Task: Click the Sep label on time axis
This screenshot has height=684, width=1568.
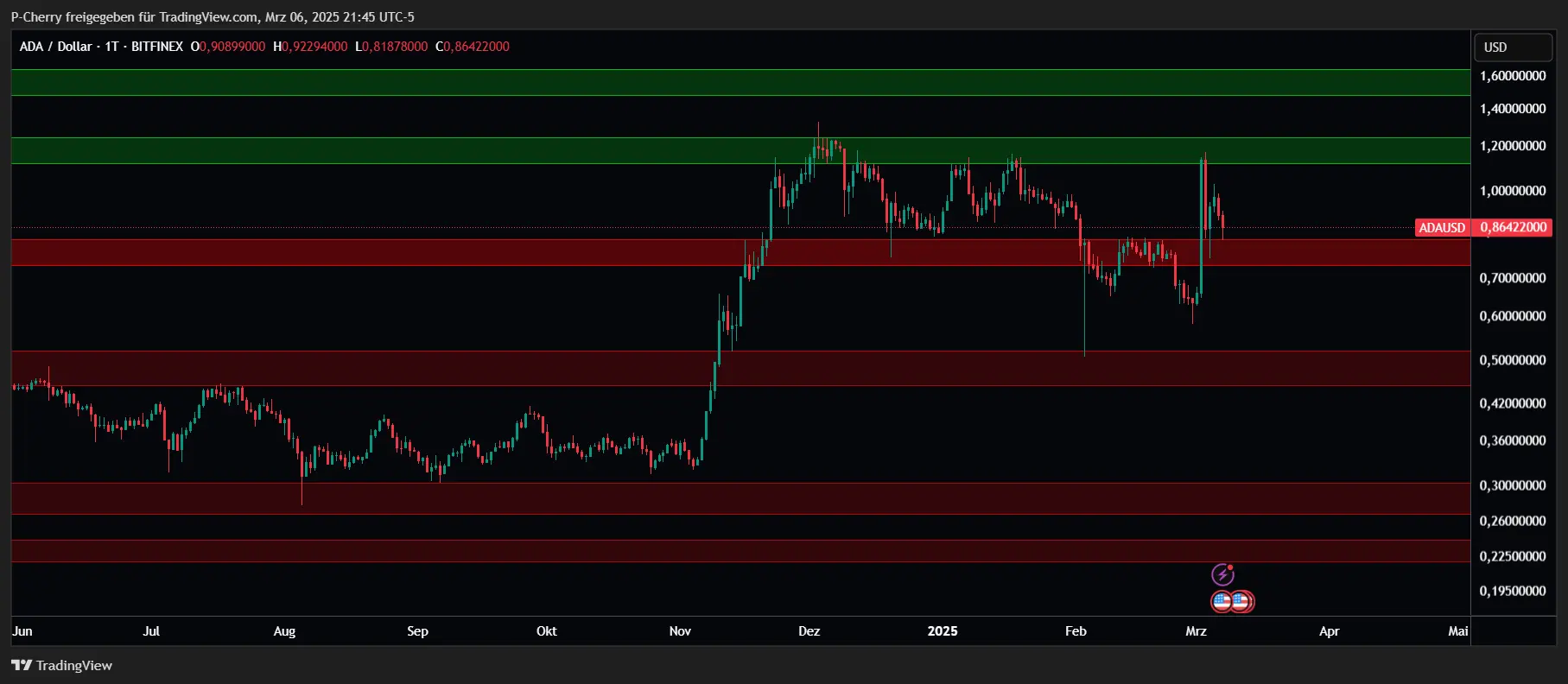Action: click(417, 631)
